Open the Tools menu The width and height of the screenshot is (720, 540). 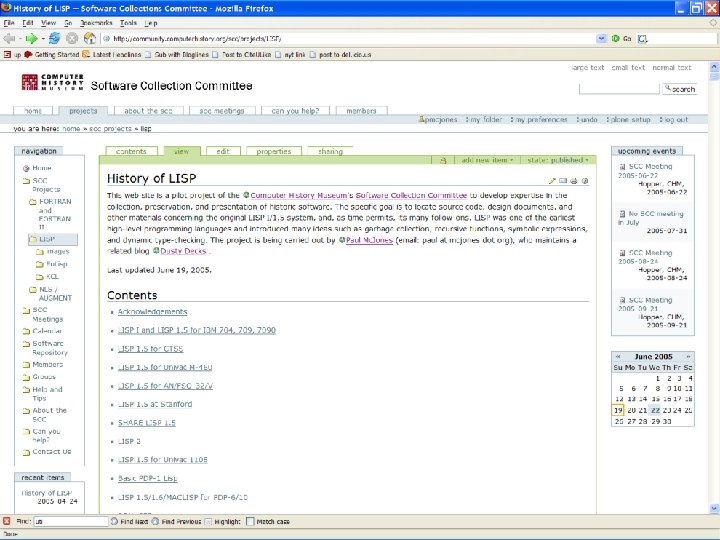click(128, 22)
